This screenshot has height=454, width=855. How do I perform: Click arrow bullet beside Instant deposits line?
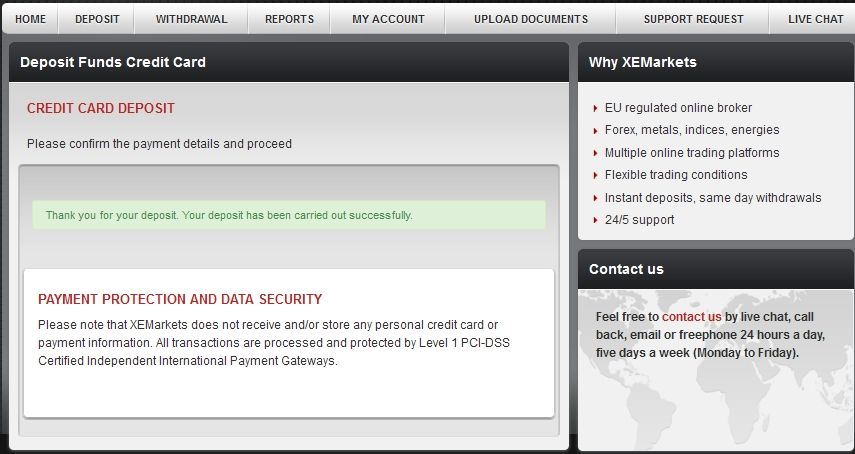[595, 198]
